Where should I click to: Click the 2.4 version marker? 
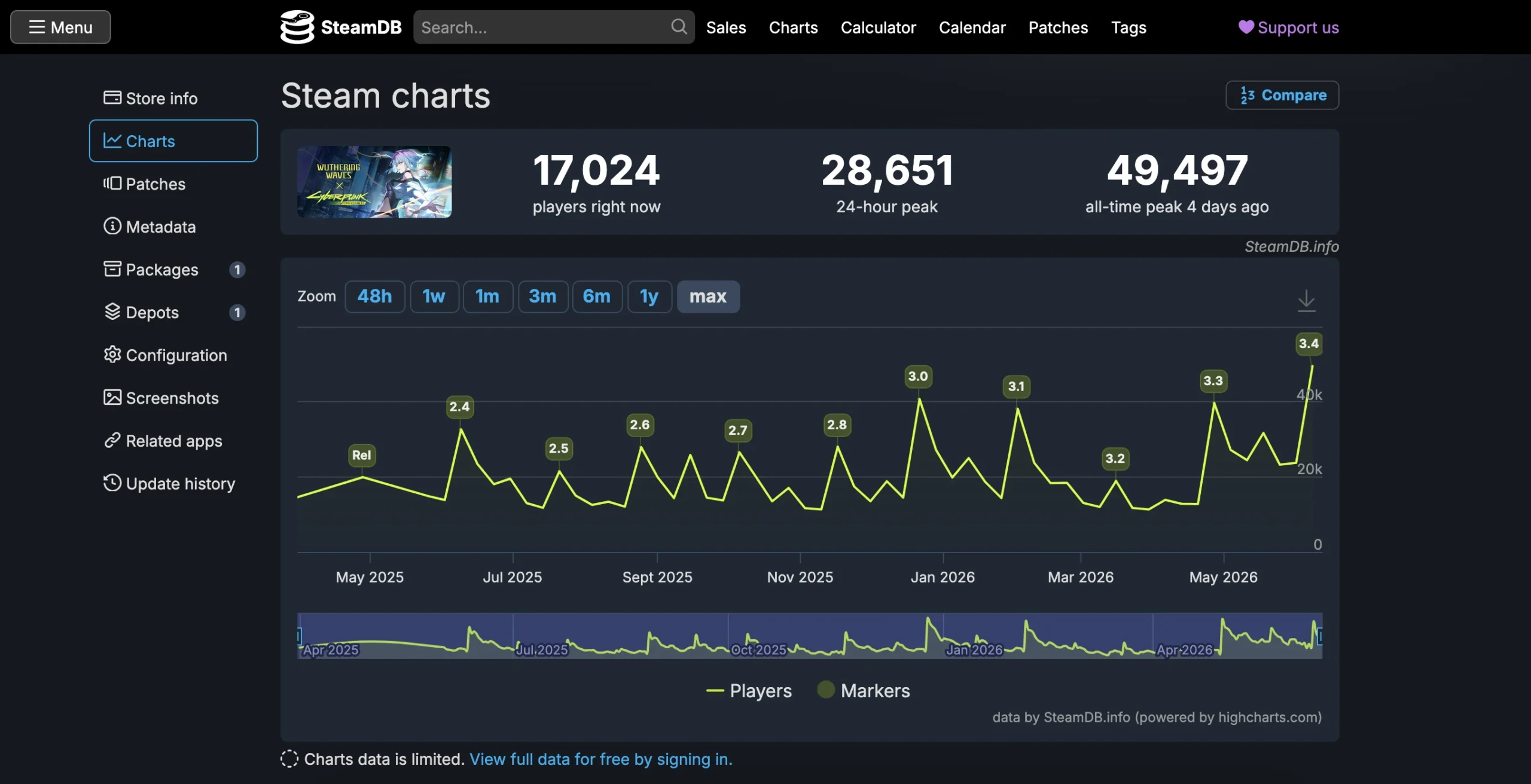(x=459, y=407)
